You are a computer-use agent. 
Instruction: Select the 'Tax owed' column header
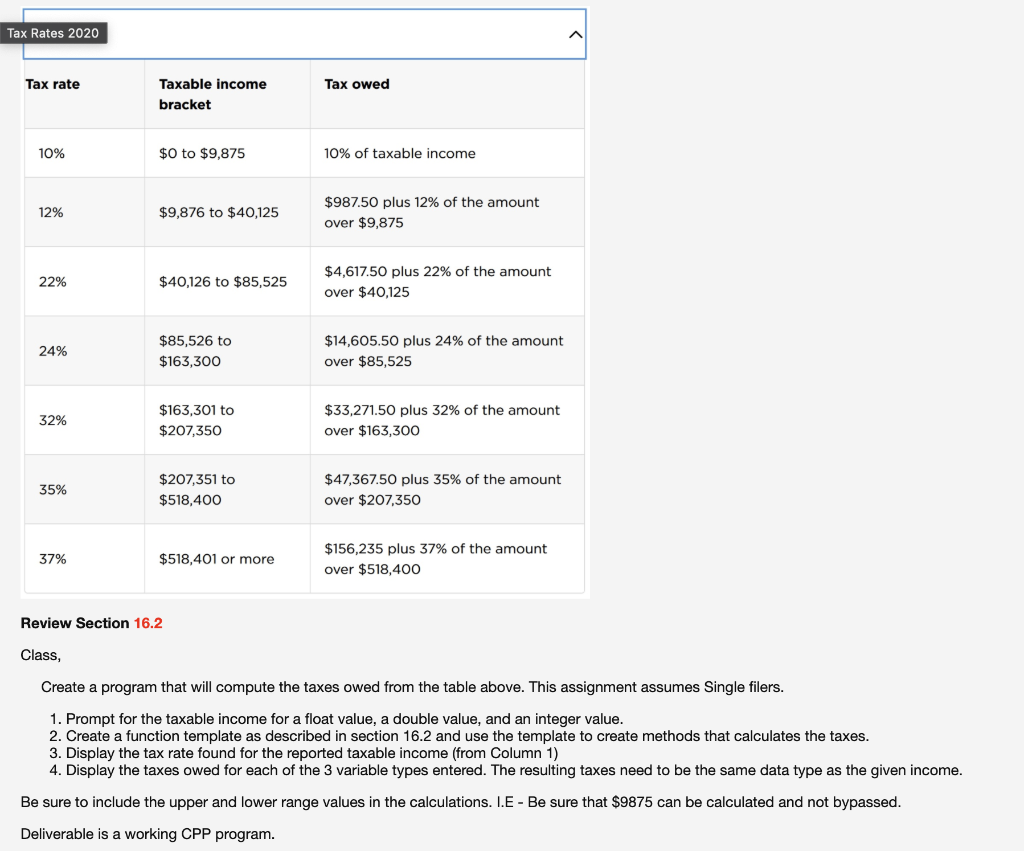coord(447,94)
